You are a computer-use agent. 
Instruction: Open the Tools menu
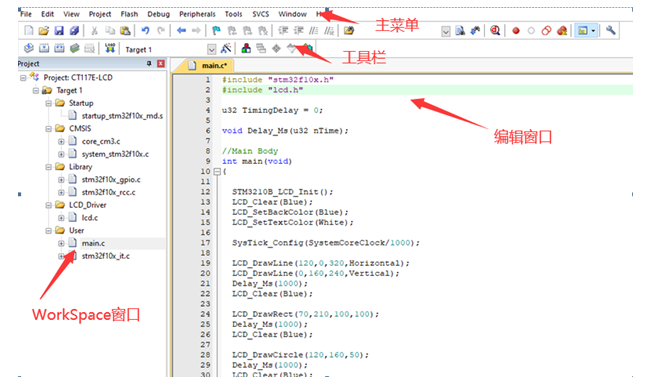(x=233, y=14)
